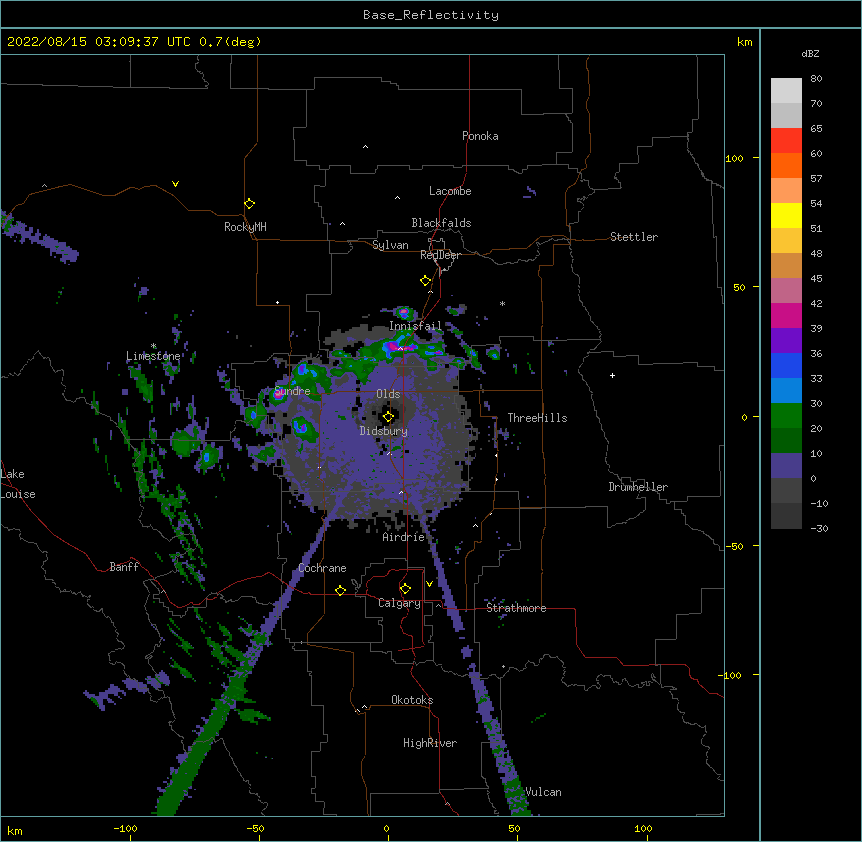The image size is (862, 842).
Task: Click the magenta storm cell just above Innisfail label
Action: point(404,313)
